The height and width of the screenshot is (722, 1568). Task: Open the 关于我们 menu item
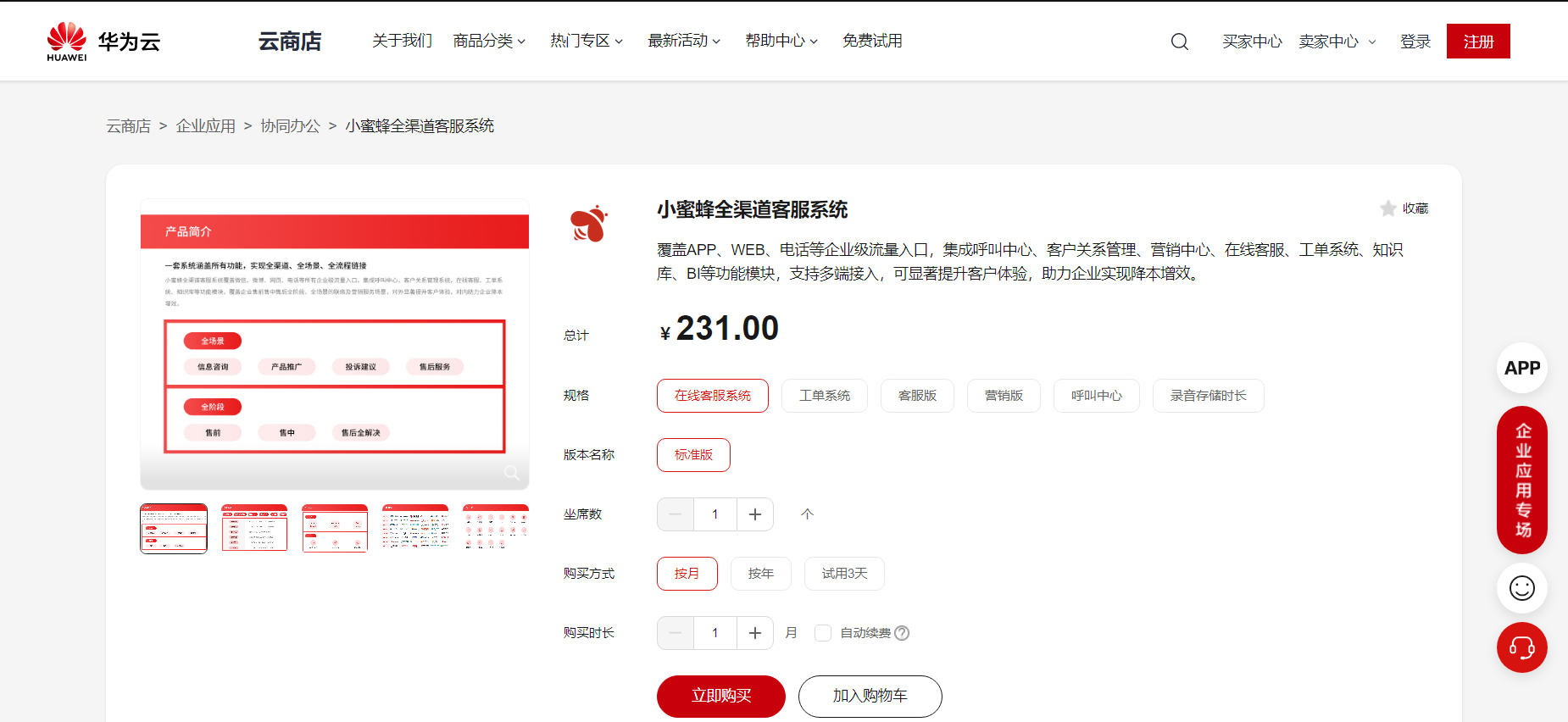pyautogui.click(x=402, y=41)
